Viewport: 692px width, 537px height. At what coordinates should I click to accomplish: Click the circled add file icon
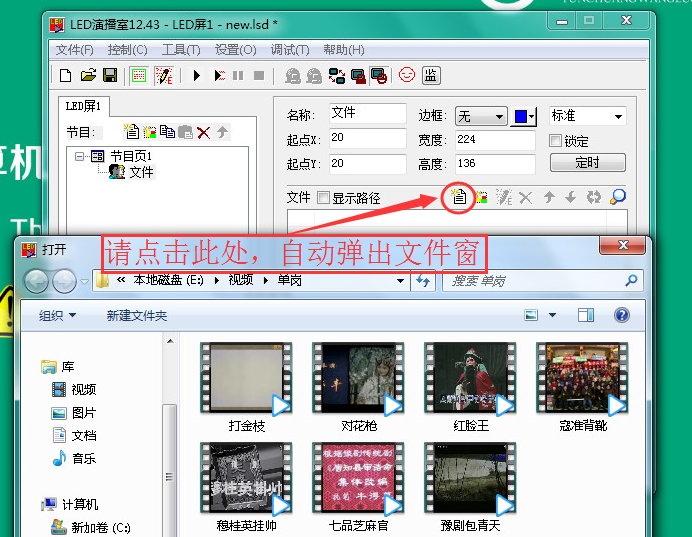tap(458, 197)
